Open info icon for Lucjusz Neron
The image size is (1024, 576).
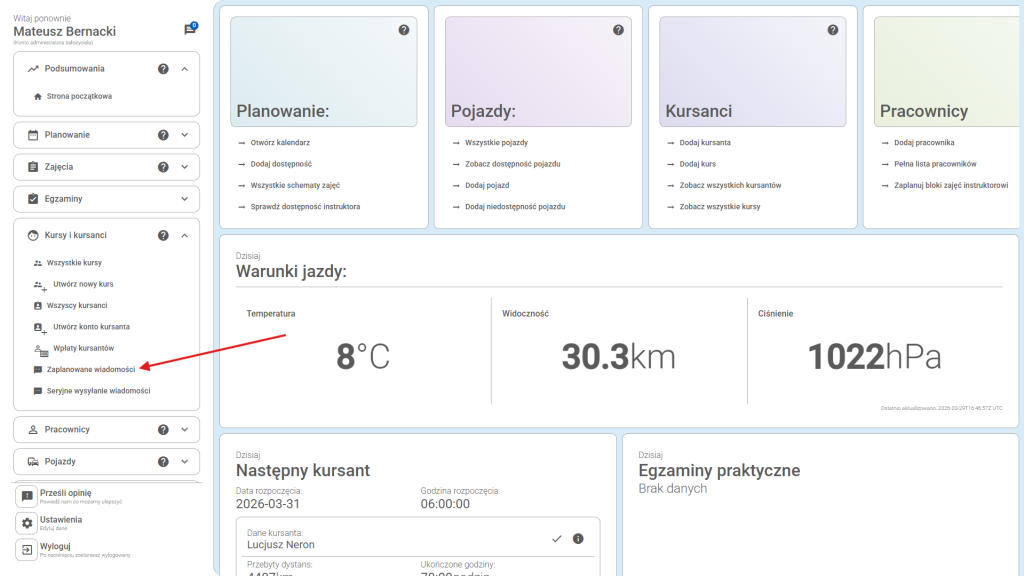coord(578,539)
